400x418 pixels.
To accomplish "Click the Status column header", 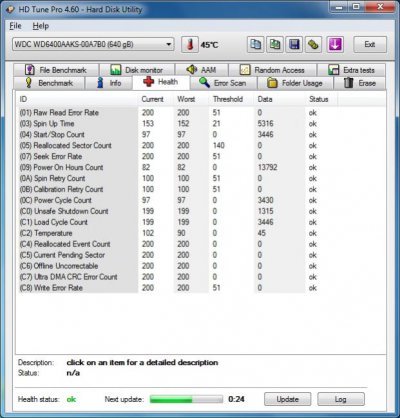I will click(x=321, y=99).
